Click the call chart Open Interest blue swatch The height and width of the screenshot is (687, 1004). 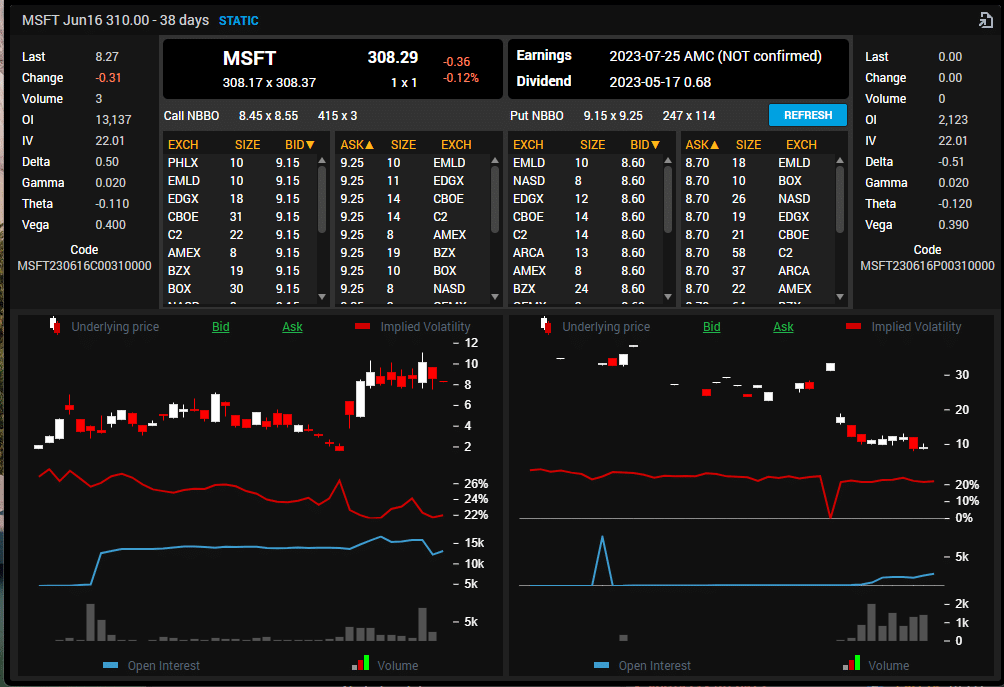pos(110,665)
